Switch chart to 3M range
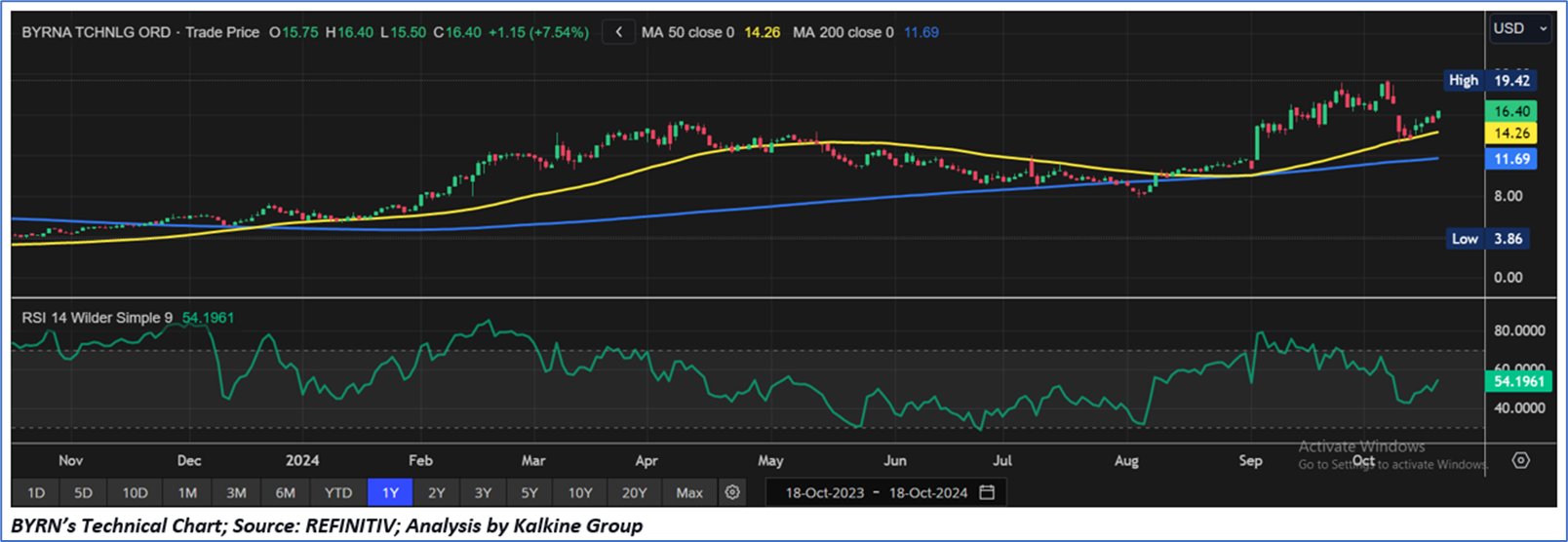The width and height of the screenshot is (1568, 542). tap(236, 492)
